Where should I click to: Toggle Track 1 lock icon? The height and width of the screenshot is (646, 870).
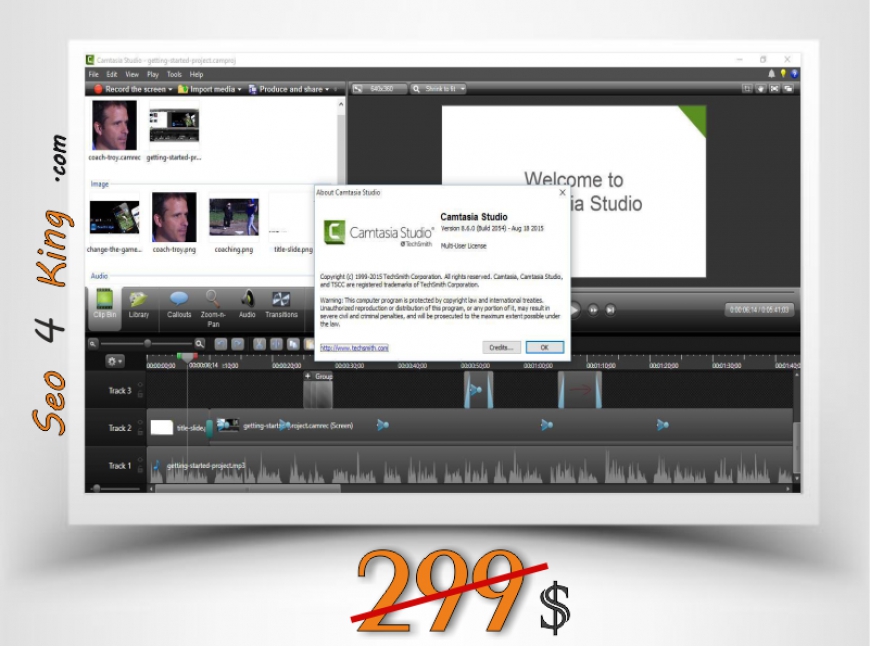click(x=140, y=470)
